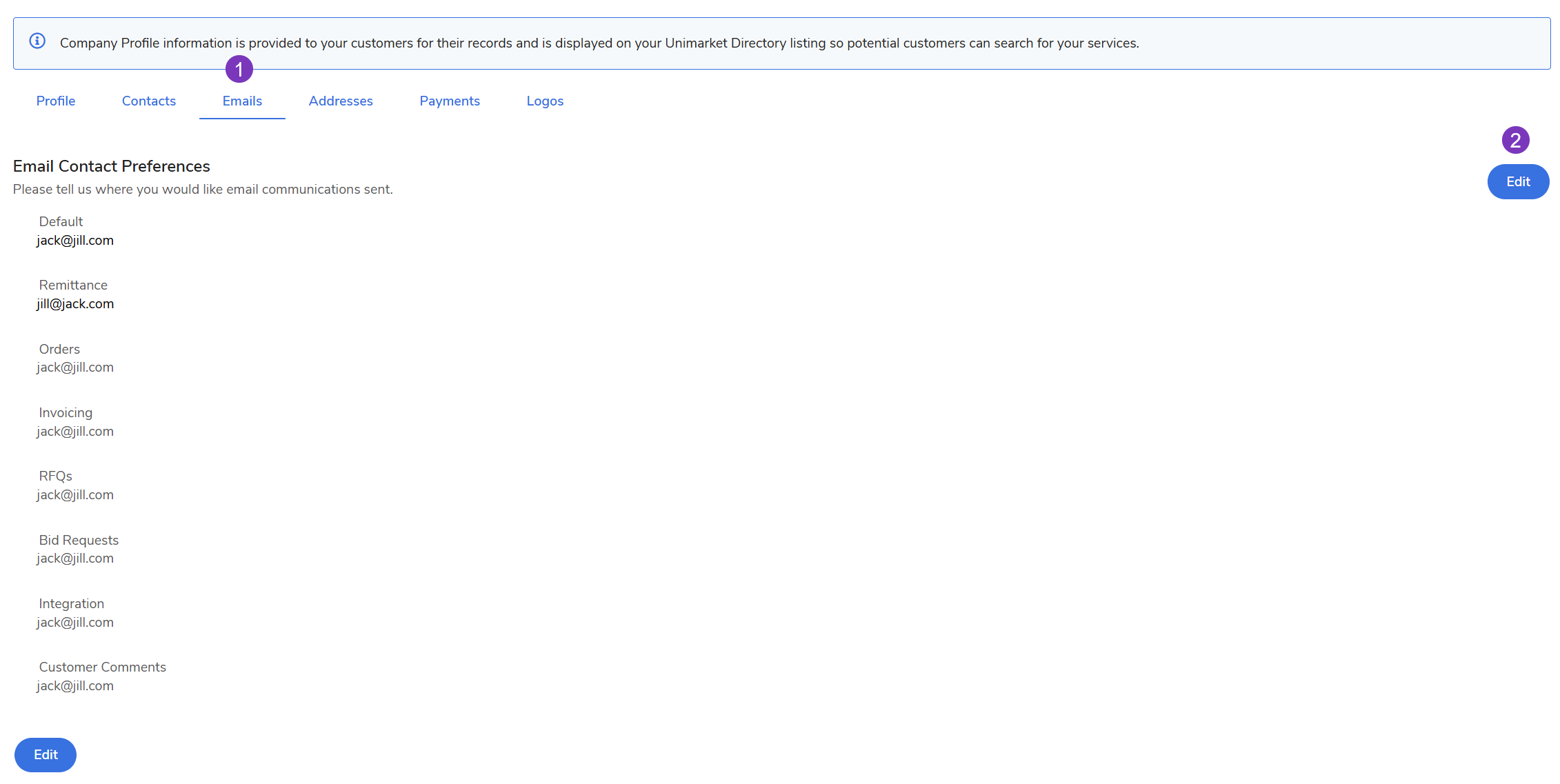Click the Email Contact Preferences heading
Screen dimensions: 1560x784
(112, 166)
